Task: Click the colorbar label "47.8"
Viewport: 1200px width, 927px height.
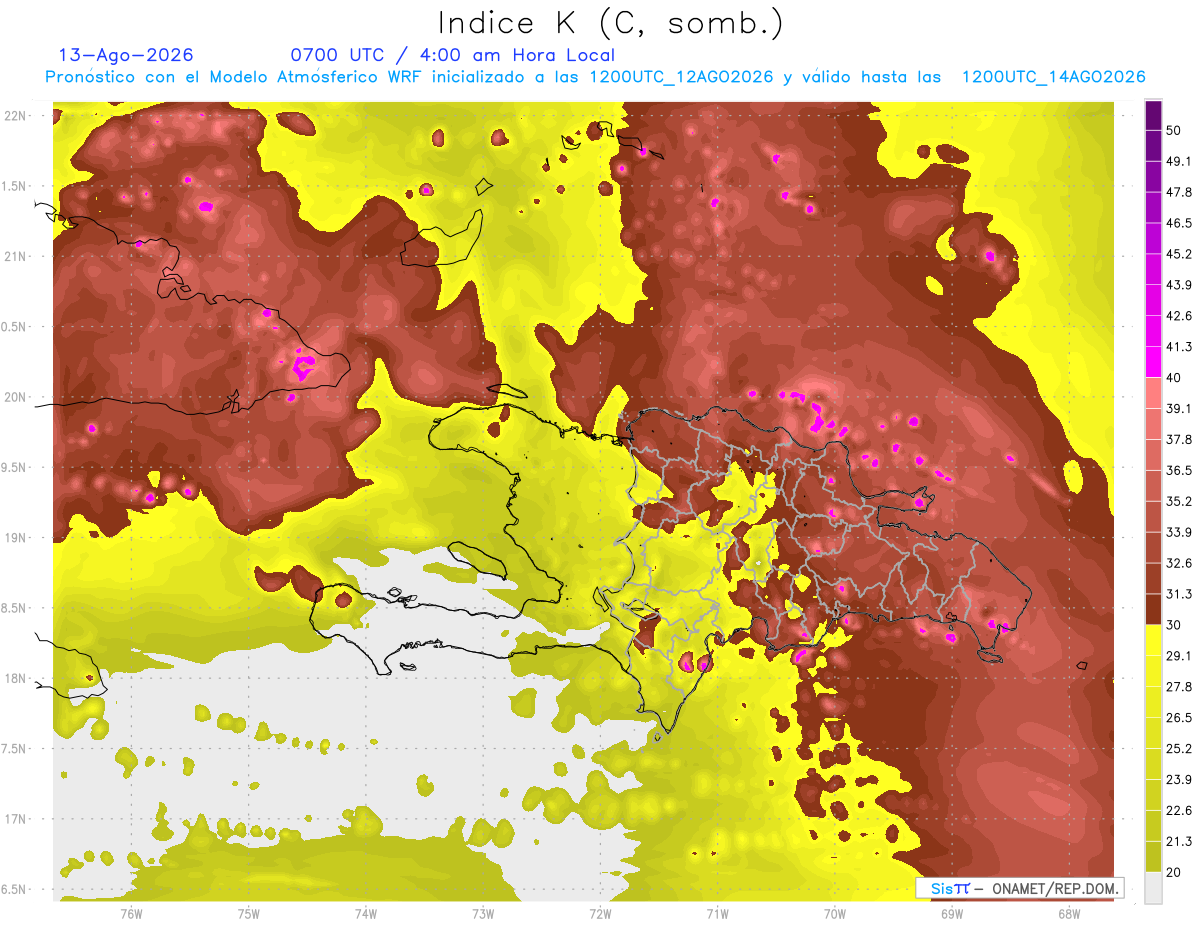Action: (1178, 192)
